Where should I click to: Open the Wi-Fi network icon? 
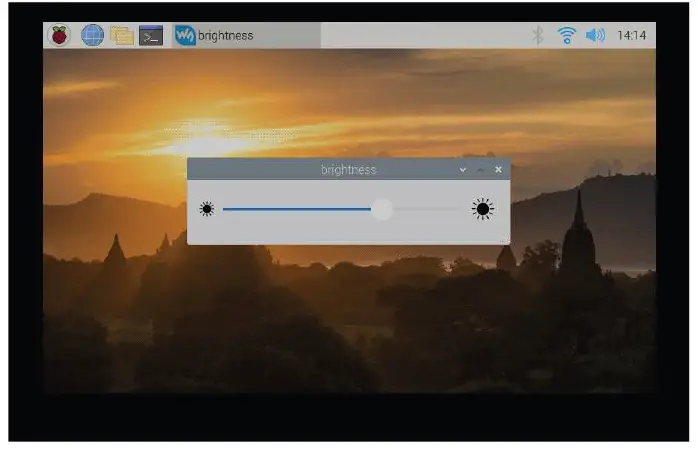[x=567, y=36]
